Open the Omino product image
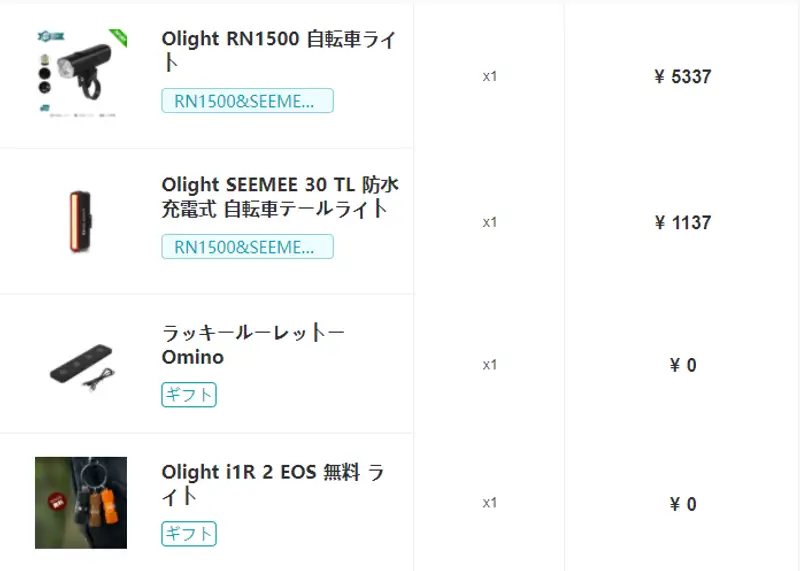800x571 pixels. pos(81,364)
